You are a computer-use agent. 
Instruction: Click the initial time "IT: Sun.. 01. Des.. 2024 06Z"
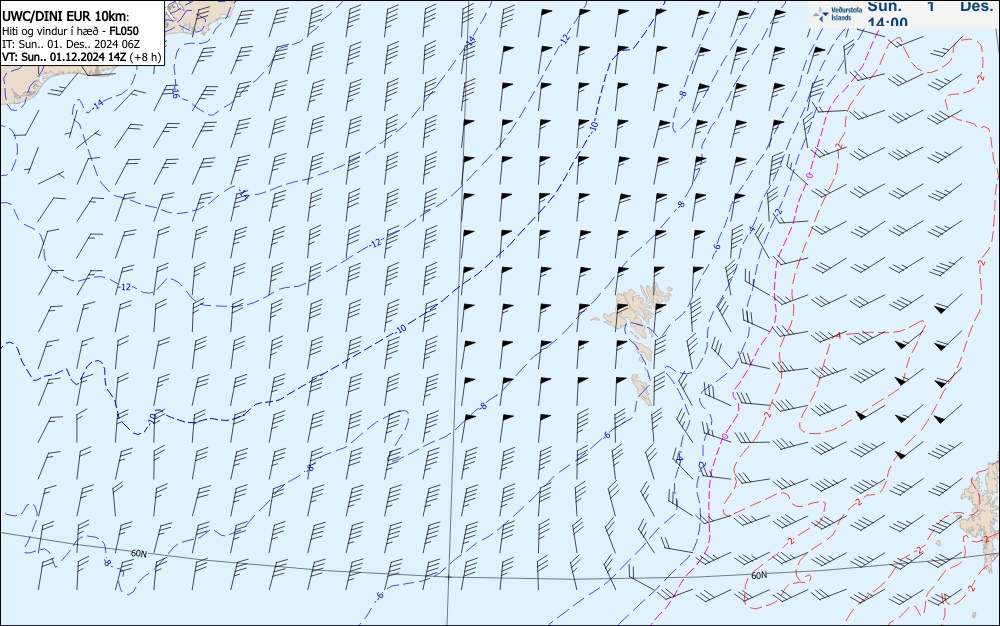pyautogui.click(x=71, y=44)
